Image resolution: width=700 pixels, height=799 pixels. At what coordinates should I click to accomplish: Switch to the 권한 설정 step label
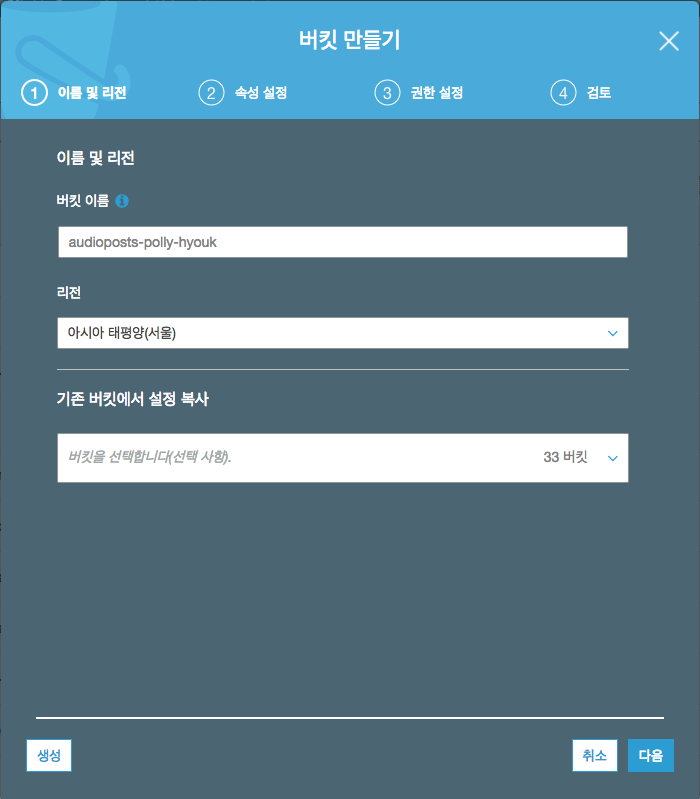437,93
